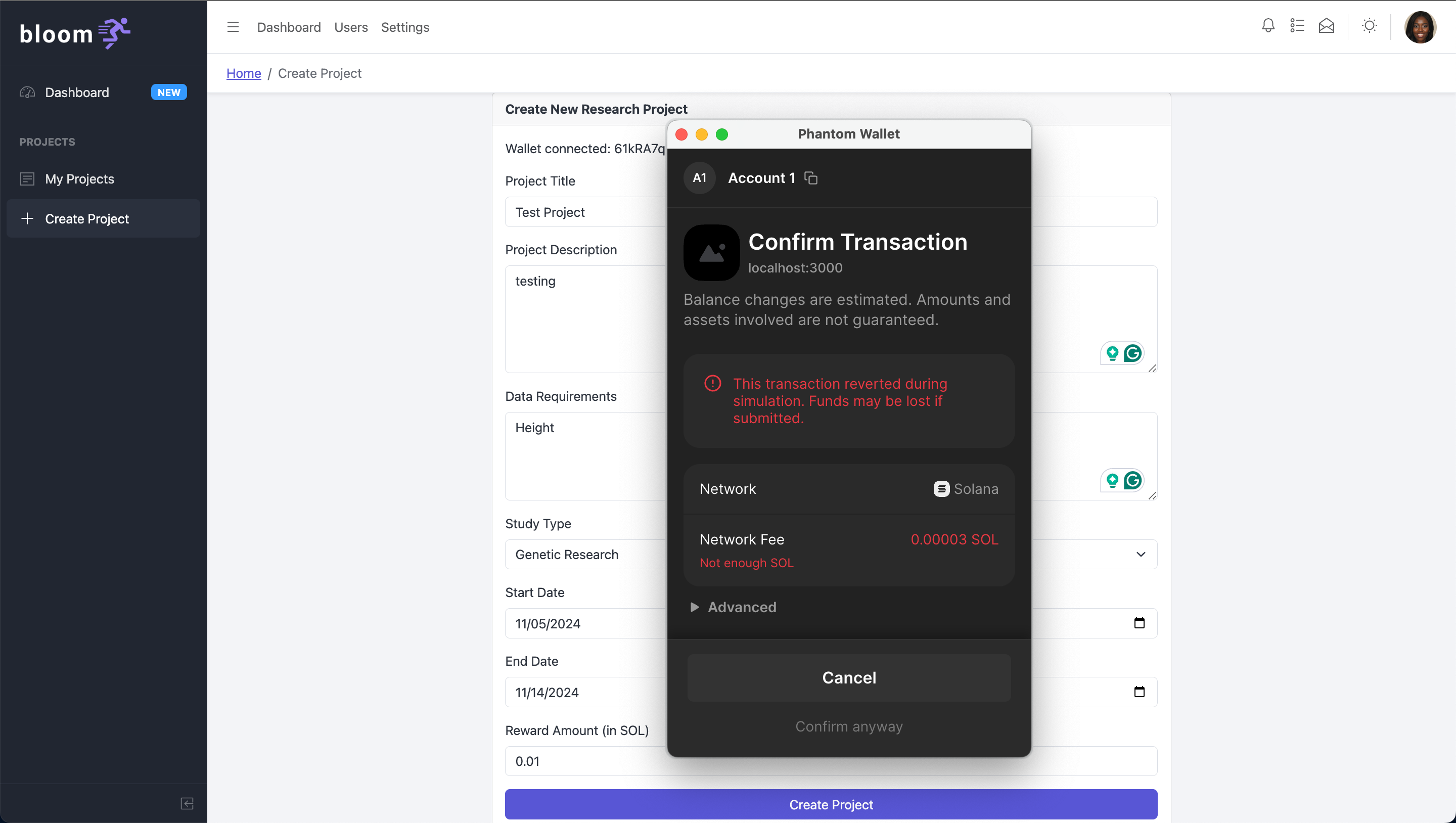The image size is (1456, 823).
Task: Open the Start Date calendar picker icon
Action: (x=1139, y=623)
